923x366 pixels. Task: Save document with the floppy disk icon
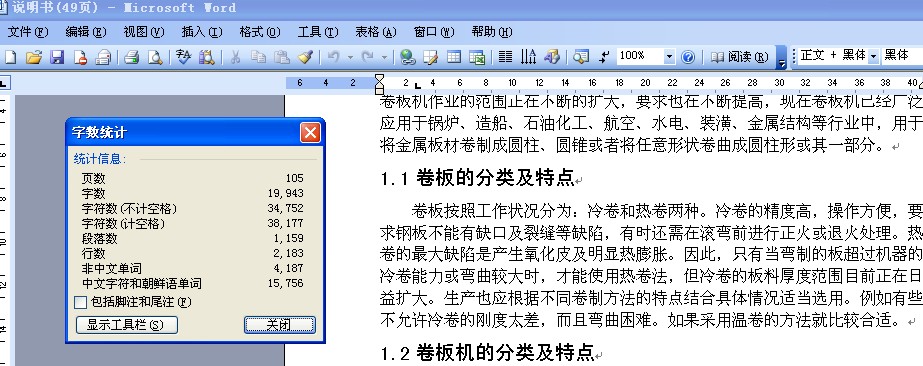[x=57, y=57]
